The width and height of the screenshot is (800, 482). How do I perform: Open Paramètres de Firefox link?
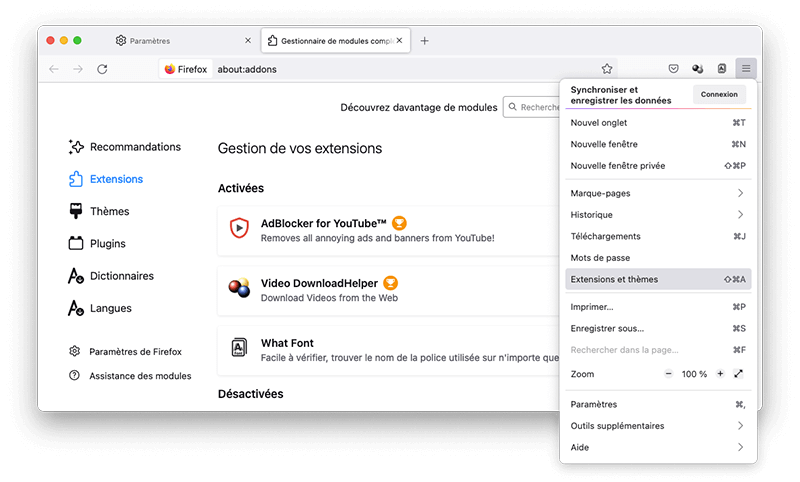(126, 351)
